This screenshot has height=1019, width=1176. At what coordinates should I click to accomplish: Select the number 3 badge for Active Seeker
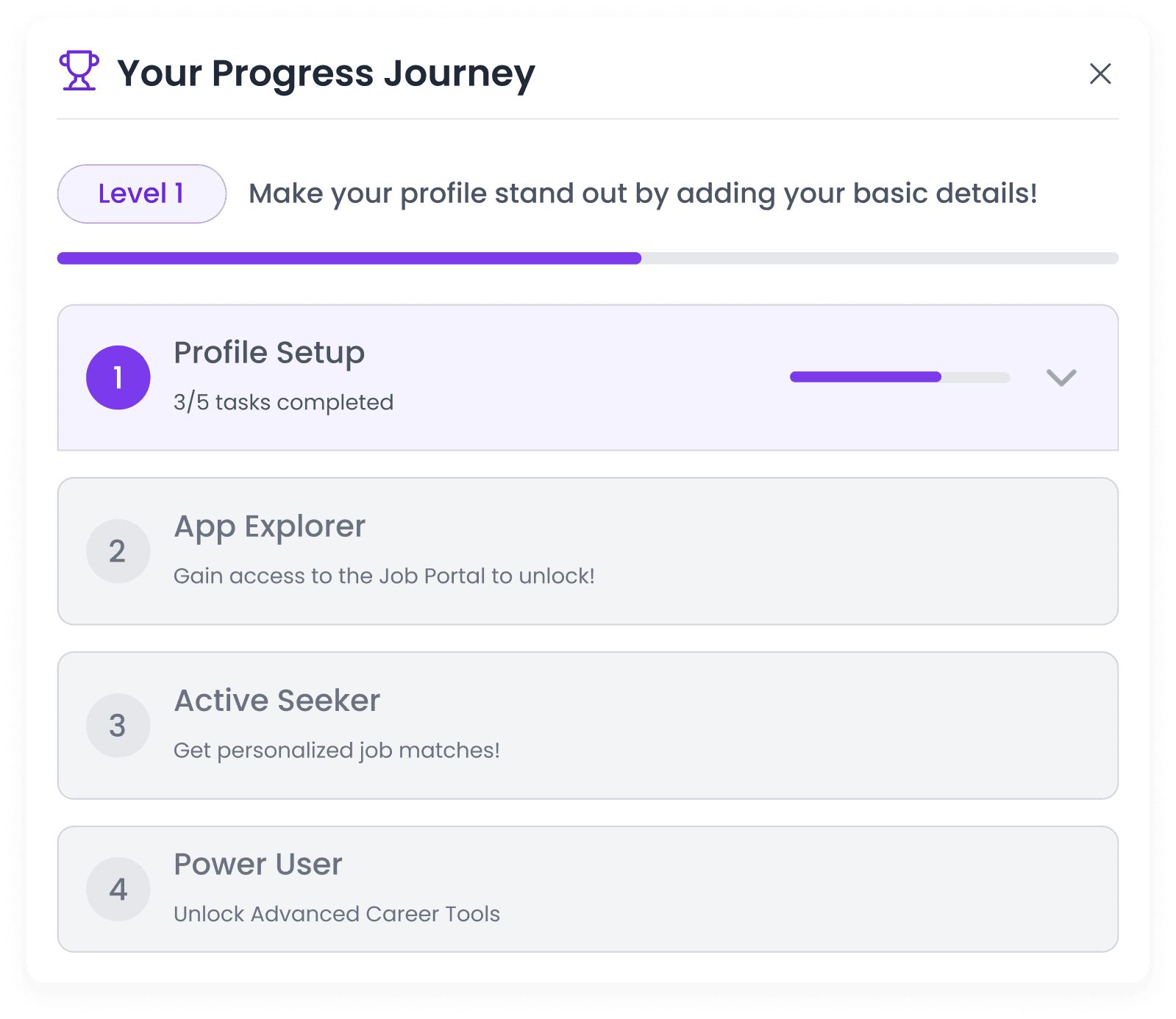118,725
